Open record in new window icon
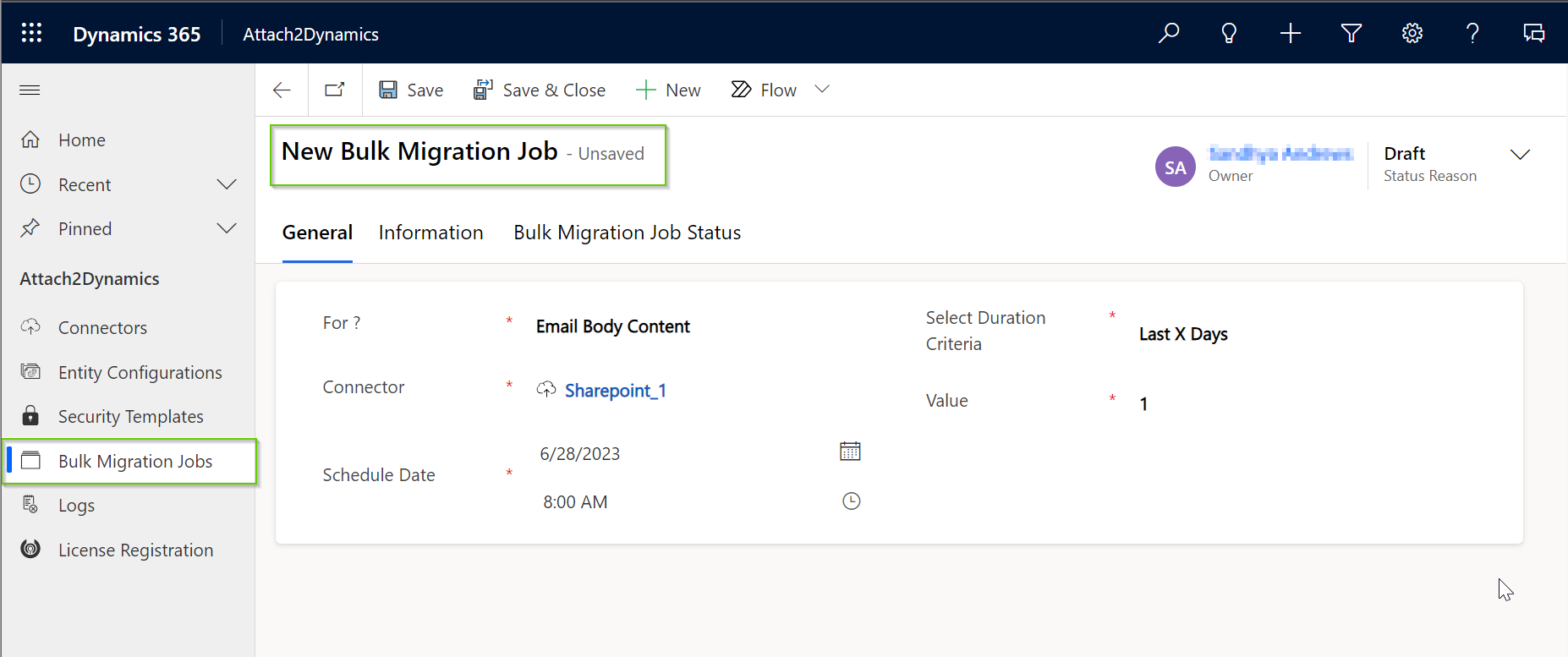The width and height of the screenshot is (1568, 657). [x=335, y=89]
